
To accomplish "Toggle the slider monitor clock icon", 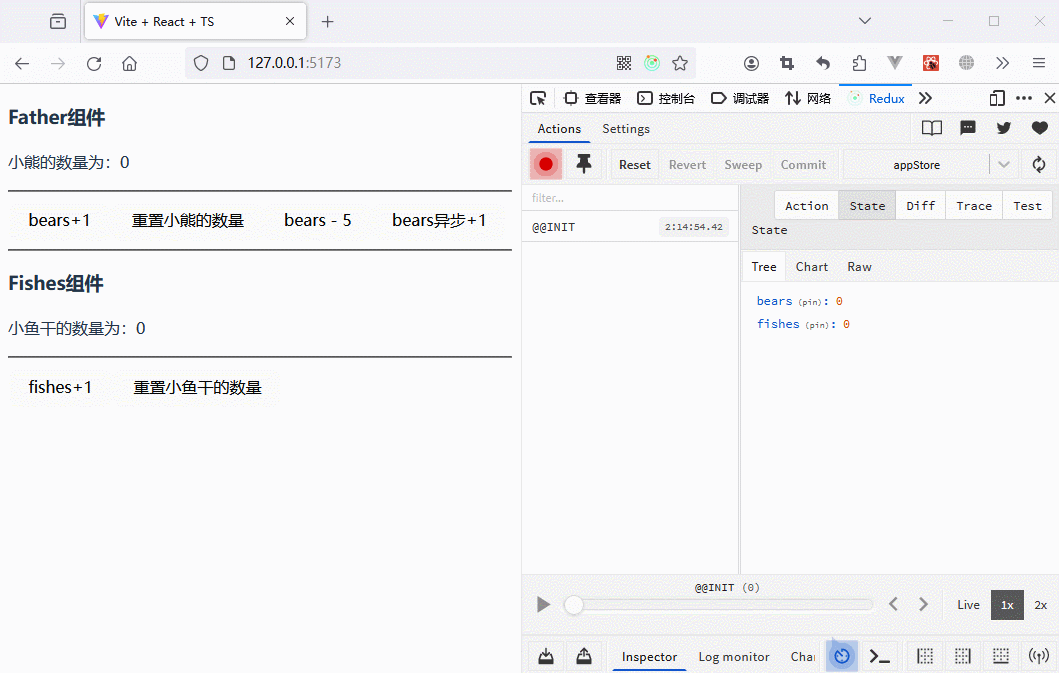I will (x=842, y=656).
